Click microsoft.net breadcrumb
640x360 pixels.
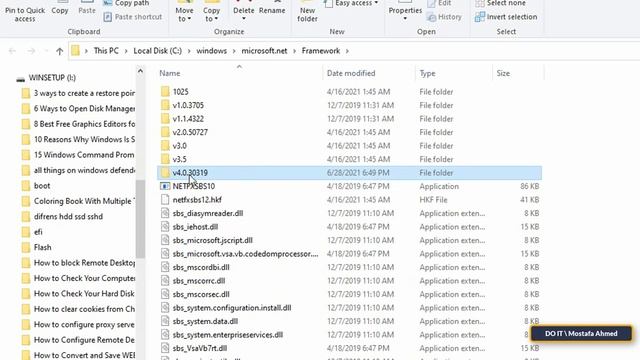264,51
